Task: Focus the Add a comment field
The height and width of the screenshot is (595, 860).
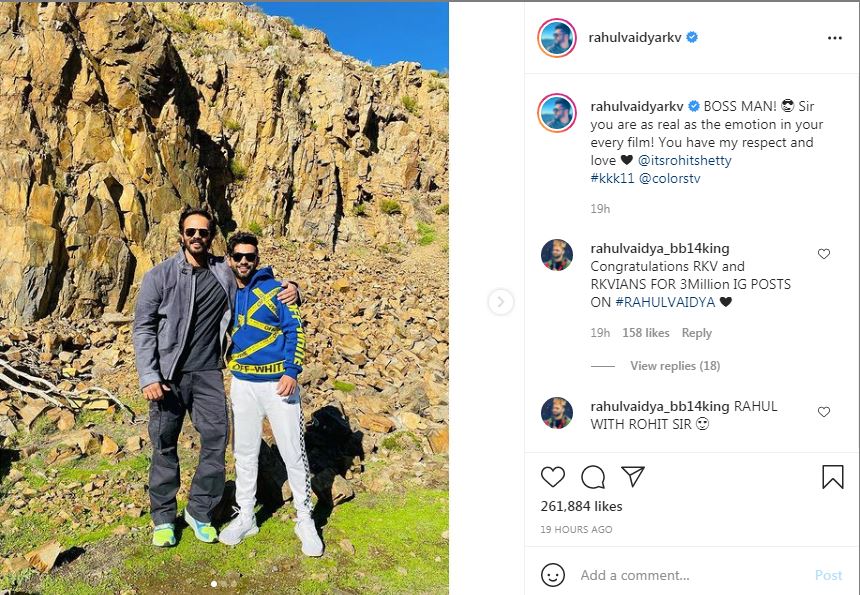Action: pyautogui.click(x=691, y=575)
